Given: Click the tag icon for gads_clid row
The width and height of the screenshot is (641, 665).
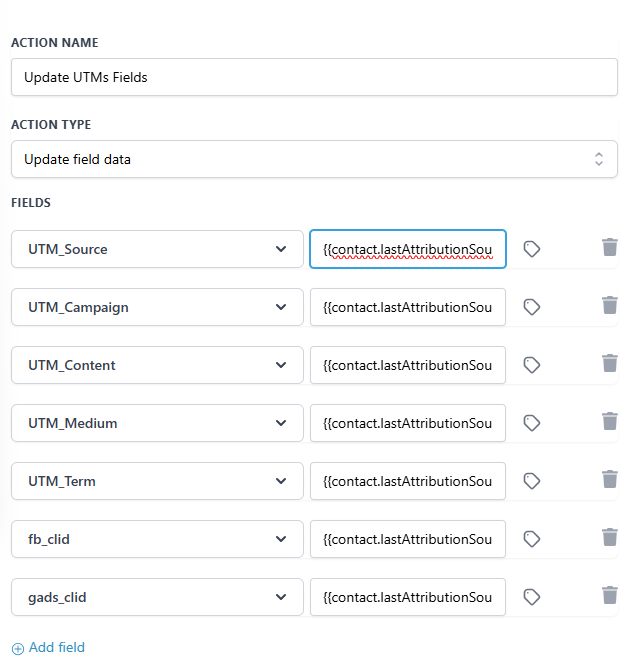Looking at the screenshot, I should [532, 597].
